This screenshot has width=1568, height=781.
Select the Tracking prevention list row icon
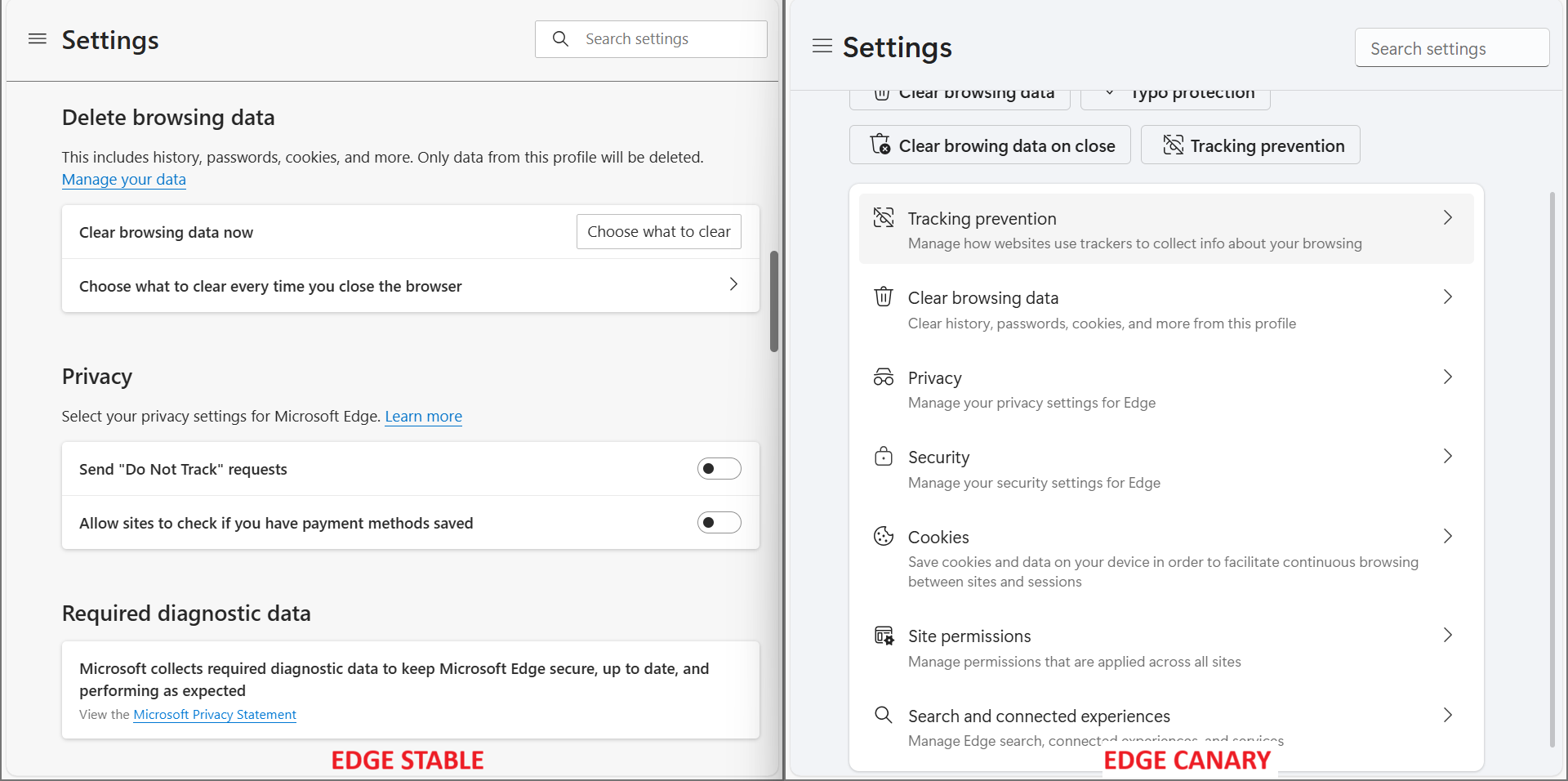883,217
